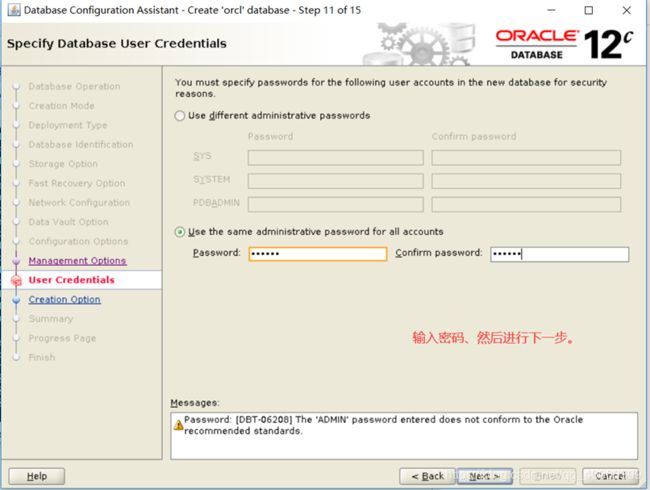This screenshot has width=650, height=490.
Task: Click the disabled SYSTEM password field
Action: tap(336, 181)
